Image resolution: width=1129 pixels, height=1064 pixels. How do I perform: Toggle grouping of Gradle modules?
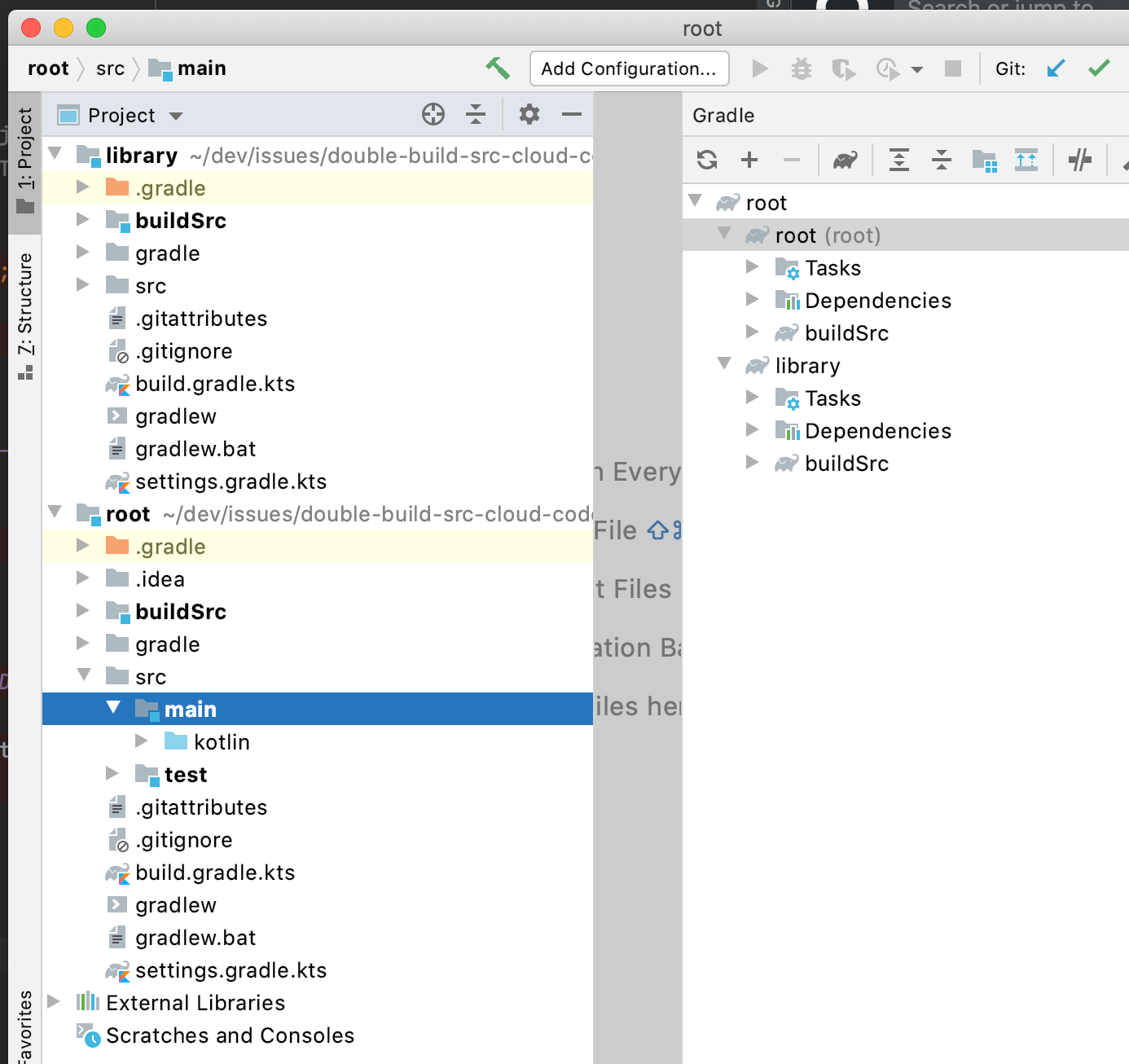[x=985, y=160]
